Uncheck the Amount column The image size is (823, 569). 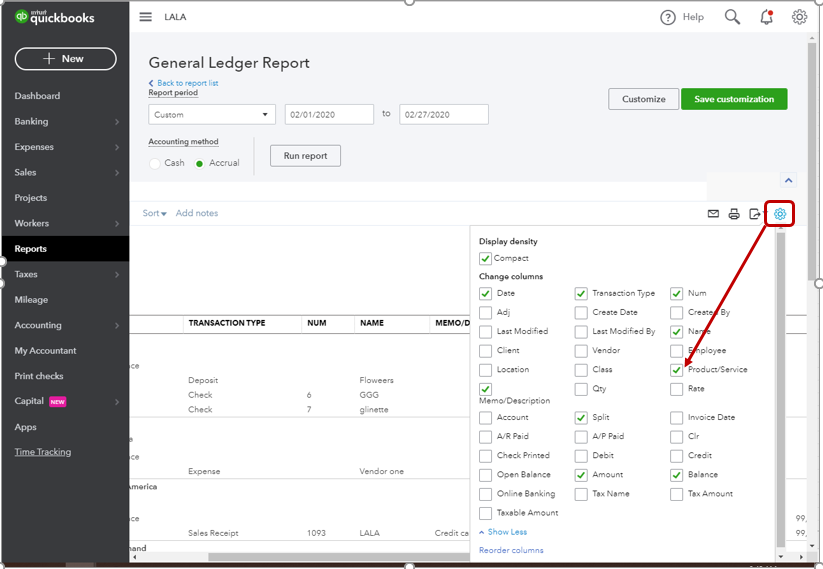[581, 475]
